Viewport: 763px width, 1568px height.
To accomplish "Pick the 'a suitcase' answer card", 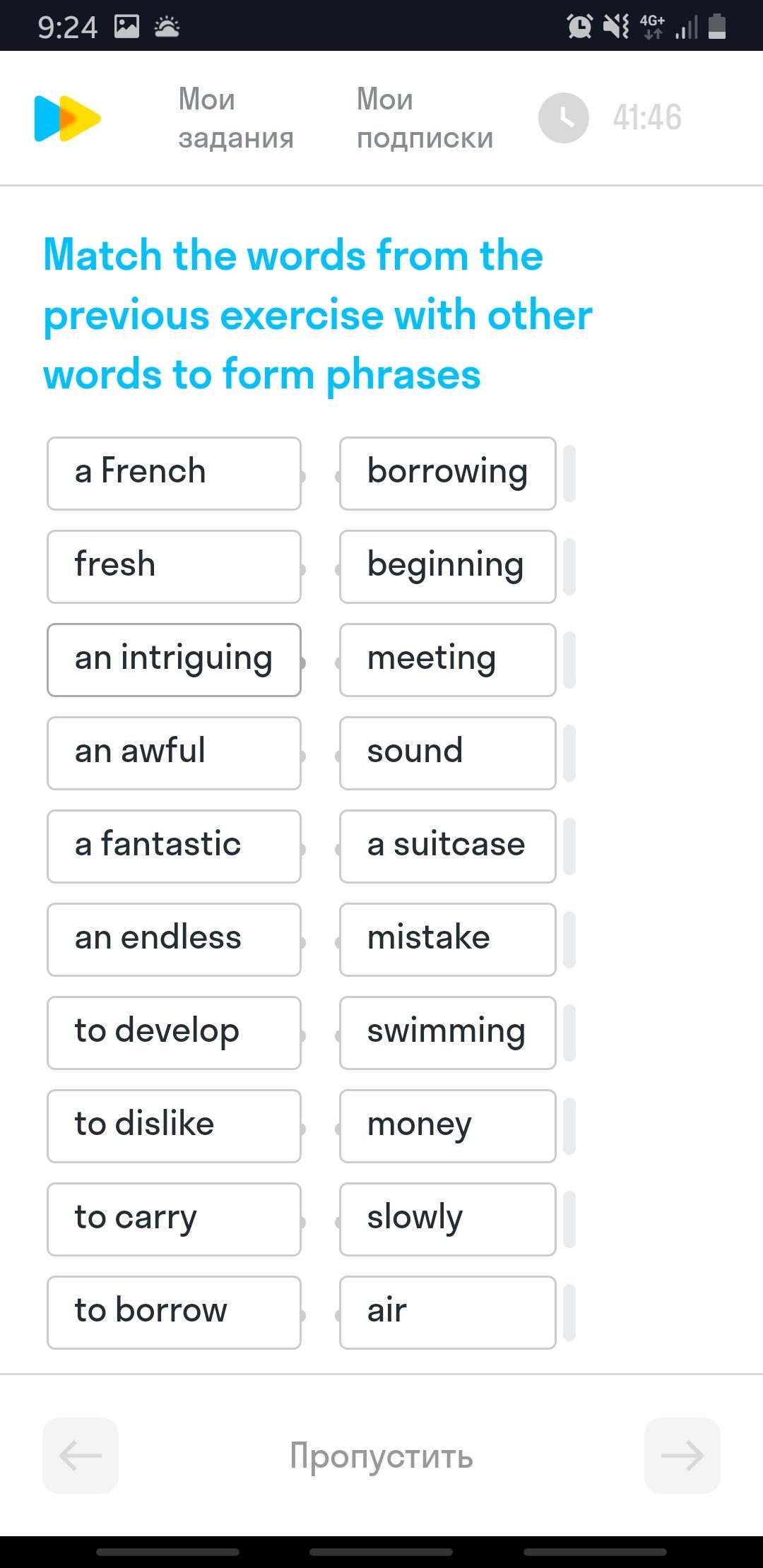I will [447, 846].
